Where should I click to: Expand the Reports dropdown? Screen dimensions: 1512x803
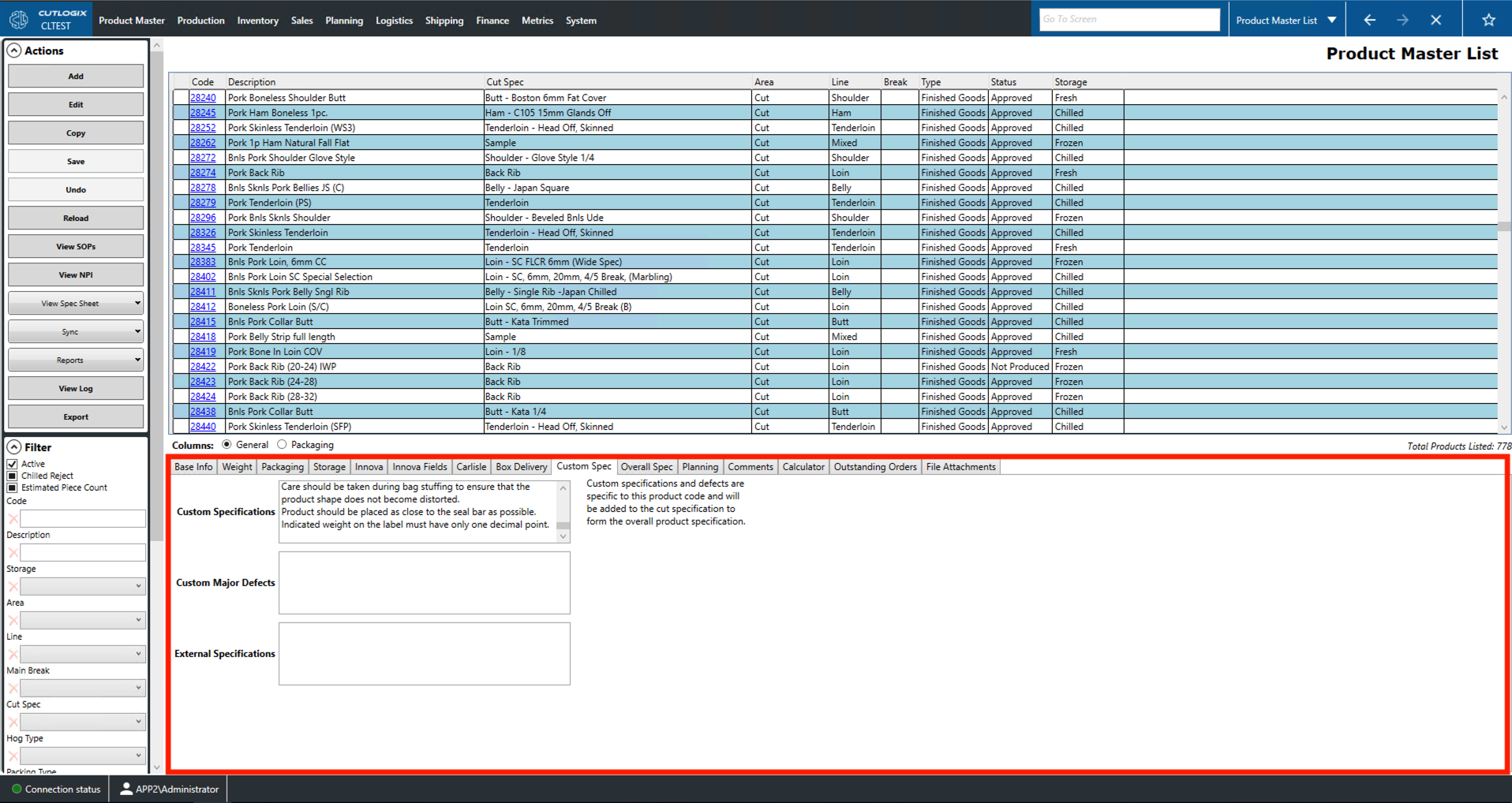(x=138, y=360)
